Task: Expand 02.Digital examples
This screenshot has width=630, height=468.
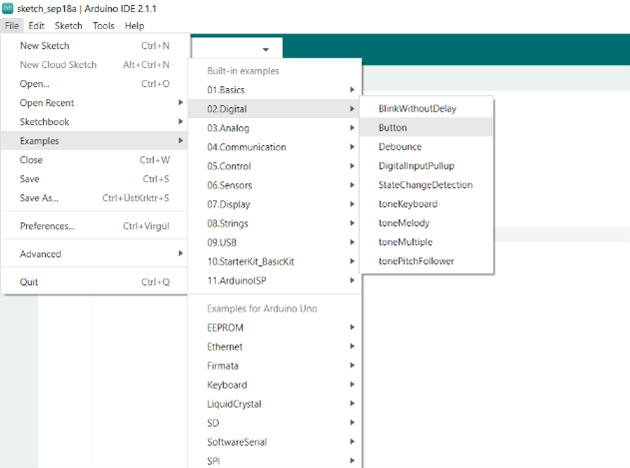Action: click(x=275, y=109)
